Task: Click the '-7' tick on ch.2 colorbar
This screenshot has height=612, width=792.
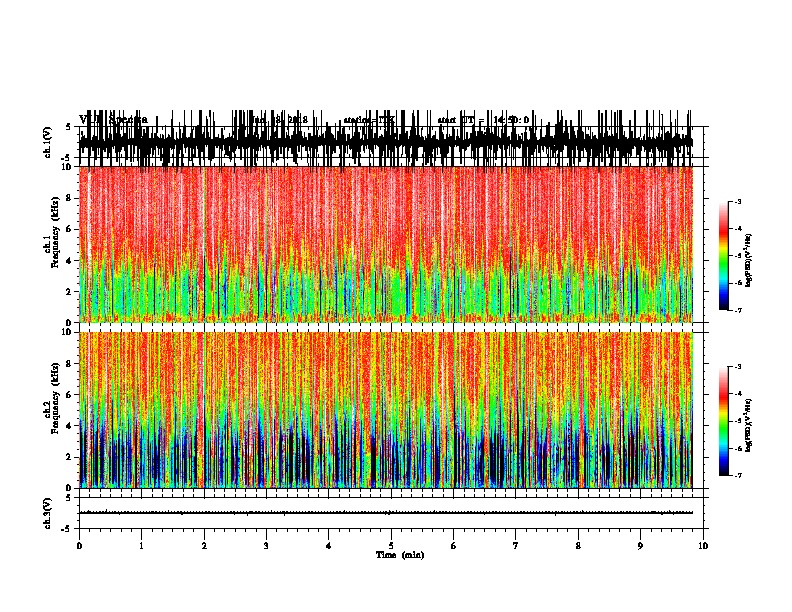Action: click(737, 475)
